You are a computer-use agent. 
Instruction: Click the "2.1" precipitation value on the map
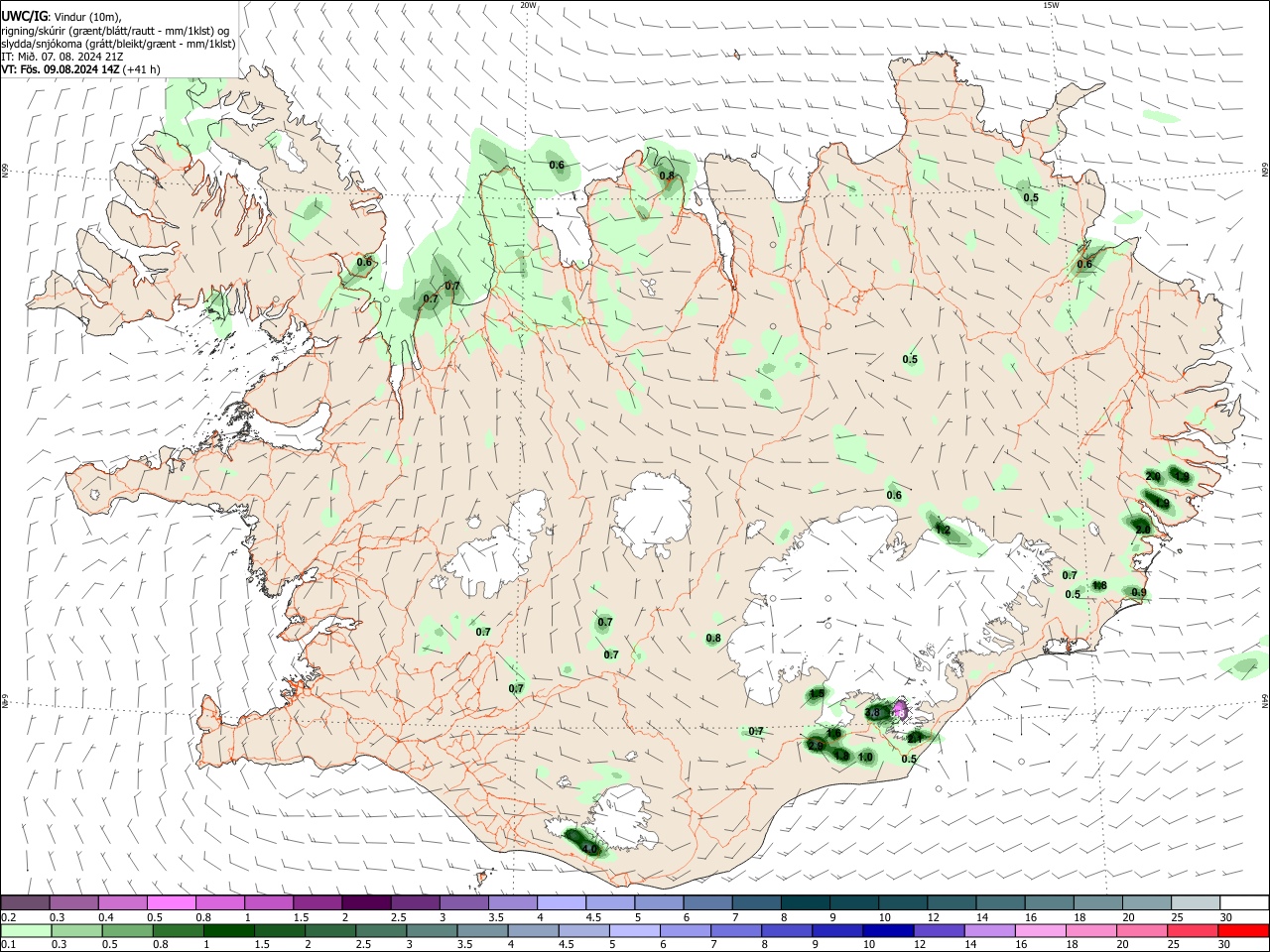point(914,739)
